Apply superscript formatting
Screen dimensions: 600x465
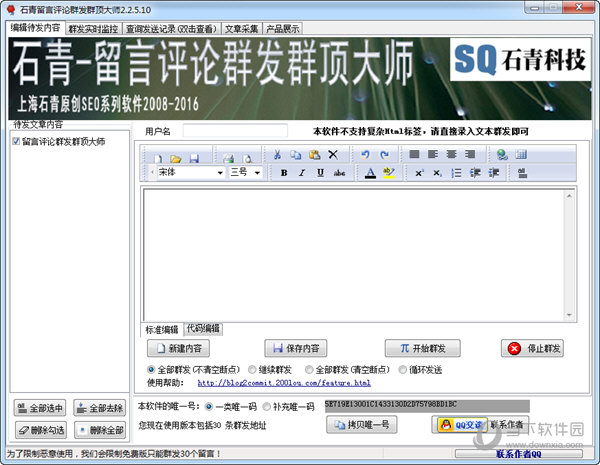pos(419,173)
